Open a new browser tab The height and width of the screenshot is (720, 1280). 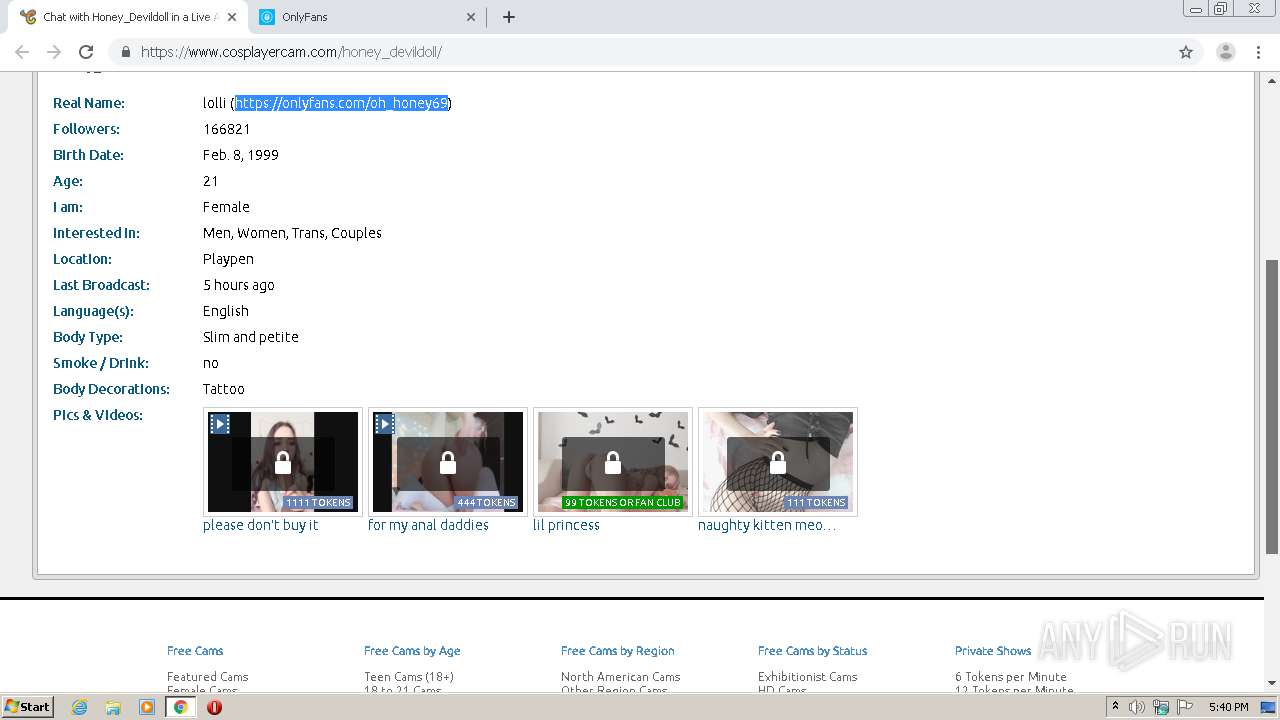point(508,17)
